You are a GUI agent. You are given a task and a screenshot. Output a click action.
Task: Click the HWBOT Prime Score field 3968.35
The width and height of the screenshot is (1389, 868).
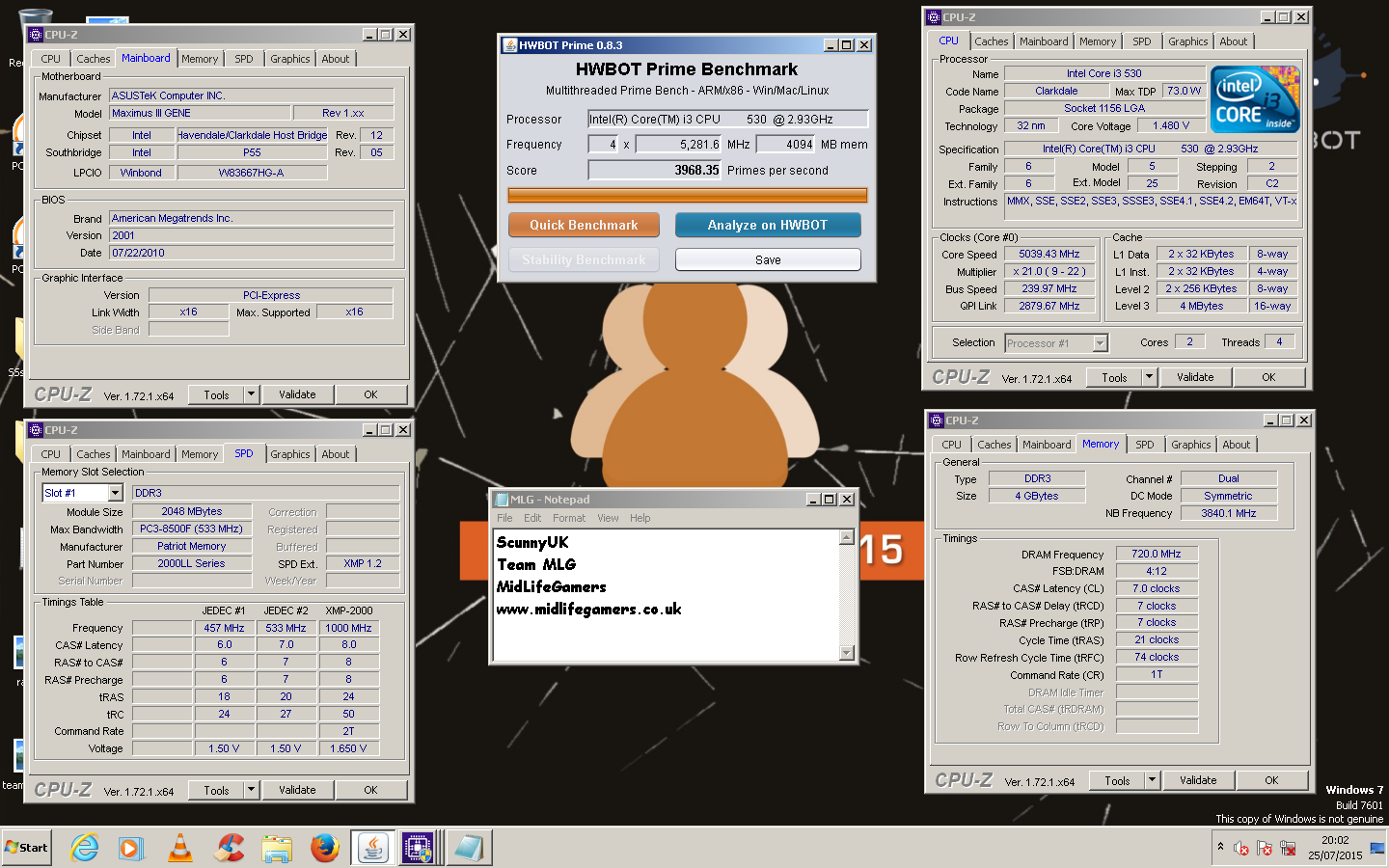[x=655, y=170]
